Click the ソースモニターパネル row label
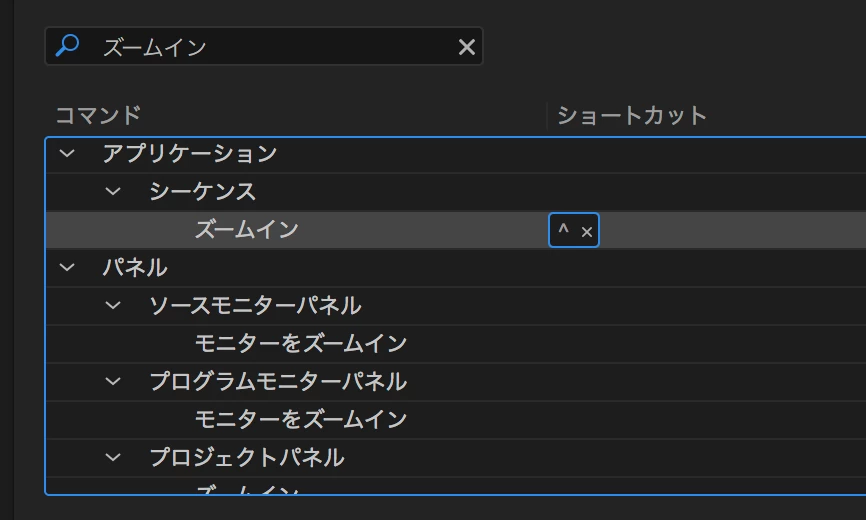This screenshot has width=866, height=520. [255, 305]
